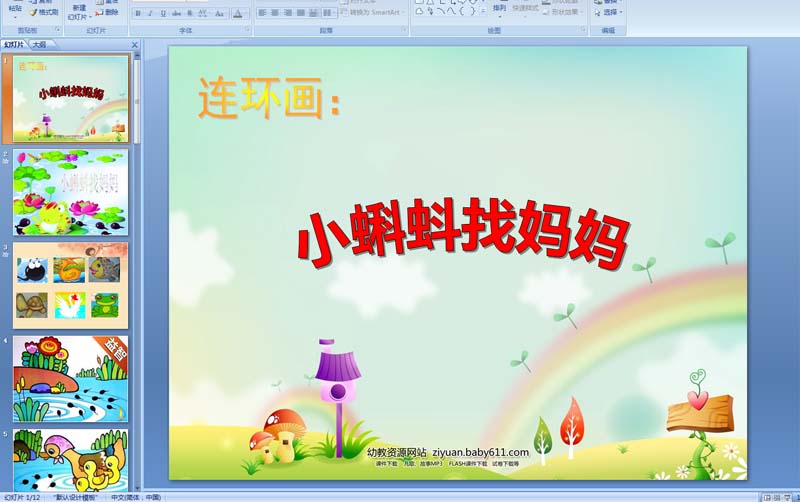The image size is (800, 502).
Task: Select slide 1 title thumbnail
Action: (x=70, y=99)
